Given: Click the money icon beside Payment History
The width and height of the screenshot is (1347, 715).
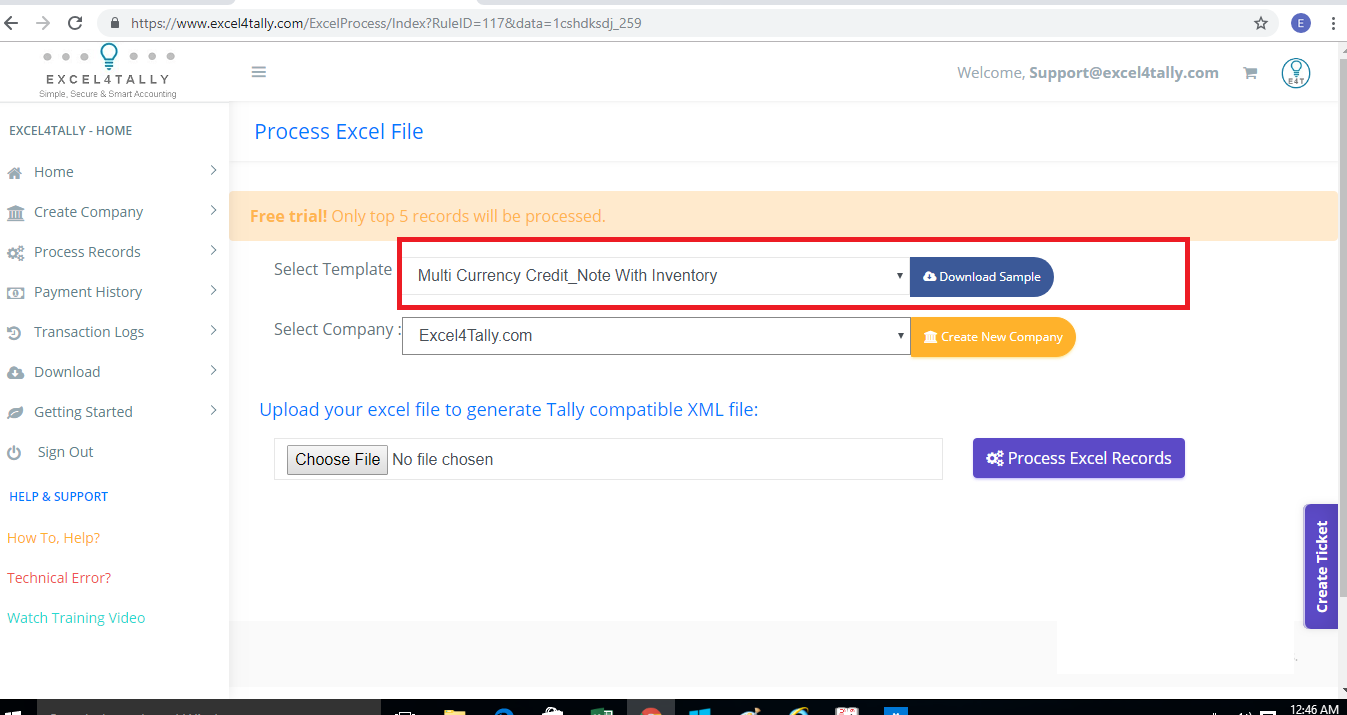Looking at the screenshot, I should [15, 293].
